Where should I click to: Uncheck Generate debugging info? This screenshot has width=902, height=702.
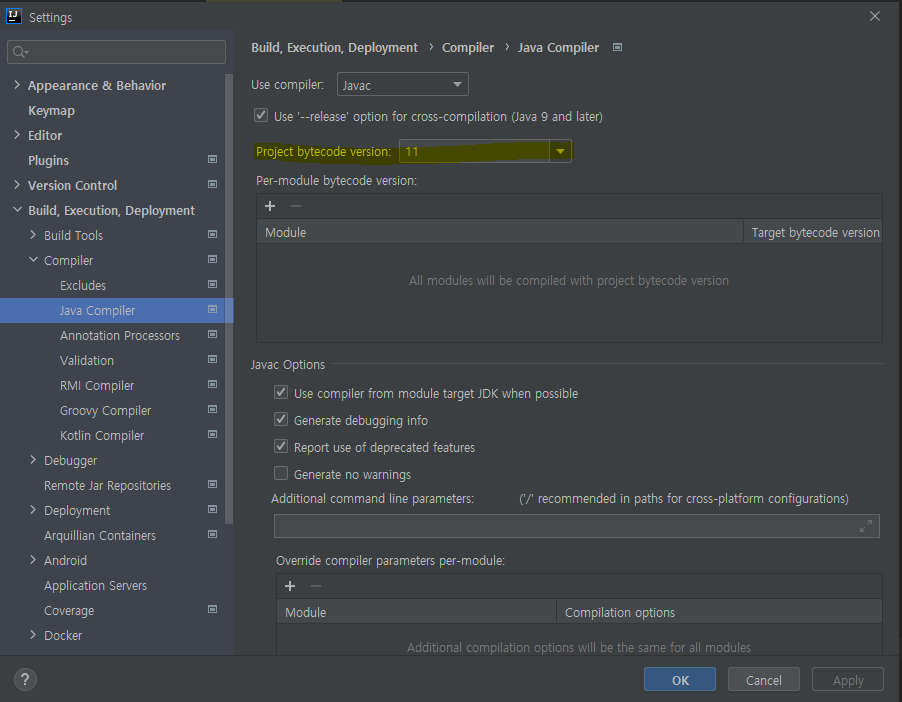point(281,419)
